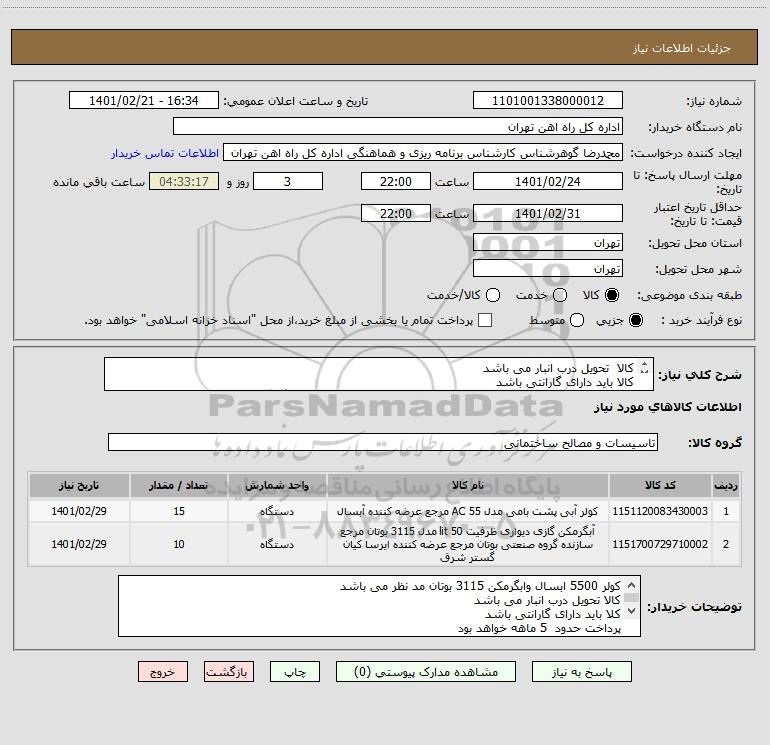The height and width of the screenshot is (745, 770).
Task: Click the response deadline time field after 1401/02/24
Action: [x=396, y=181]
